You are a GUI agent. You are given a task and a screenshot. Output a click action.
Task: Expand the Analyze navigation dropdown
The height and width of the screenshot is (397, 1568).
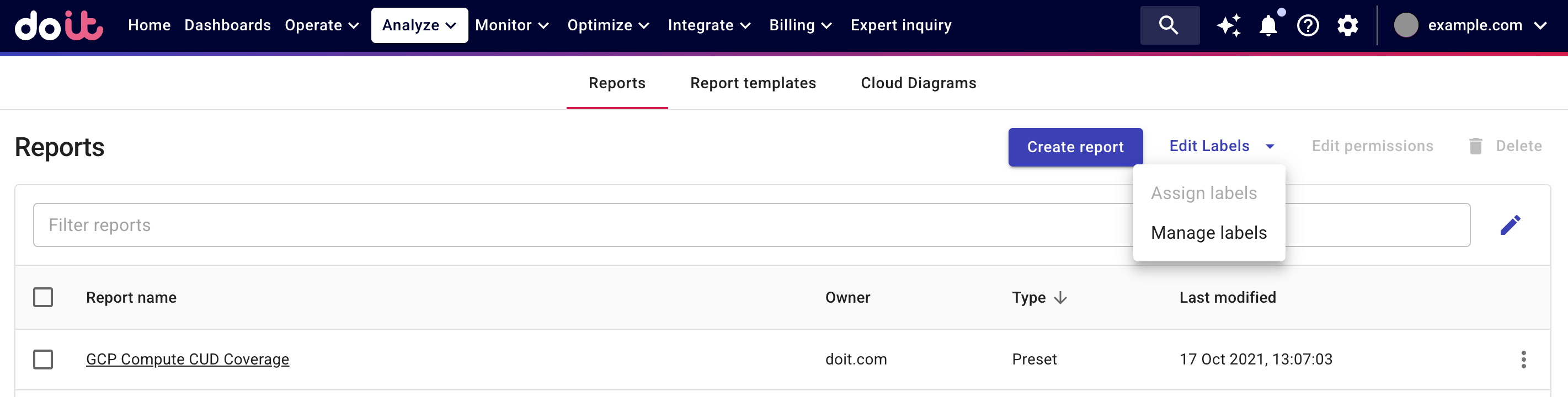coord(419,25)
